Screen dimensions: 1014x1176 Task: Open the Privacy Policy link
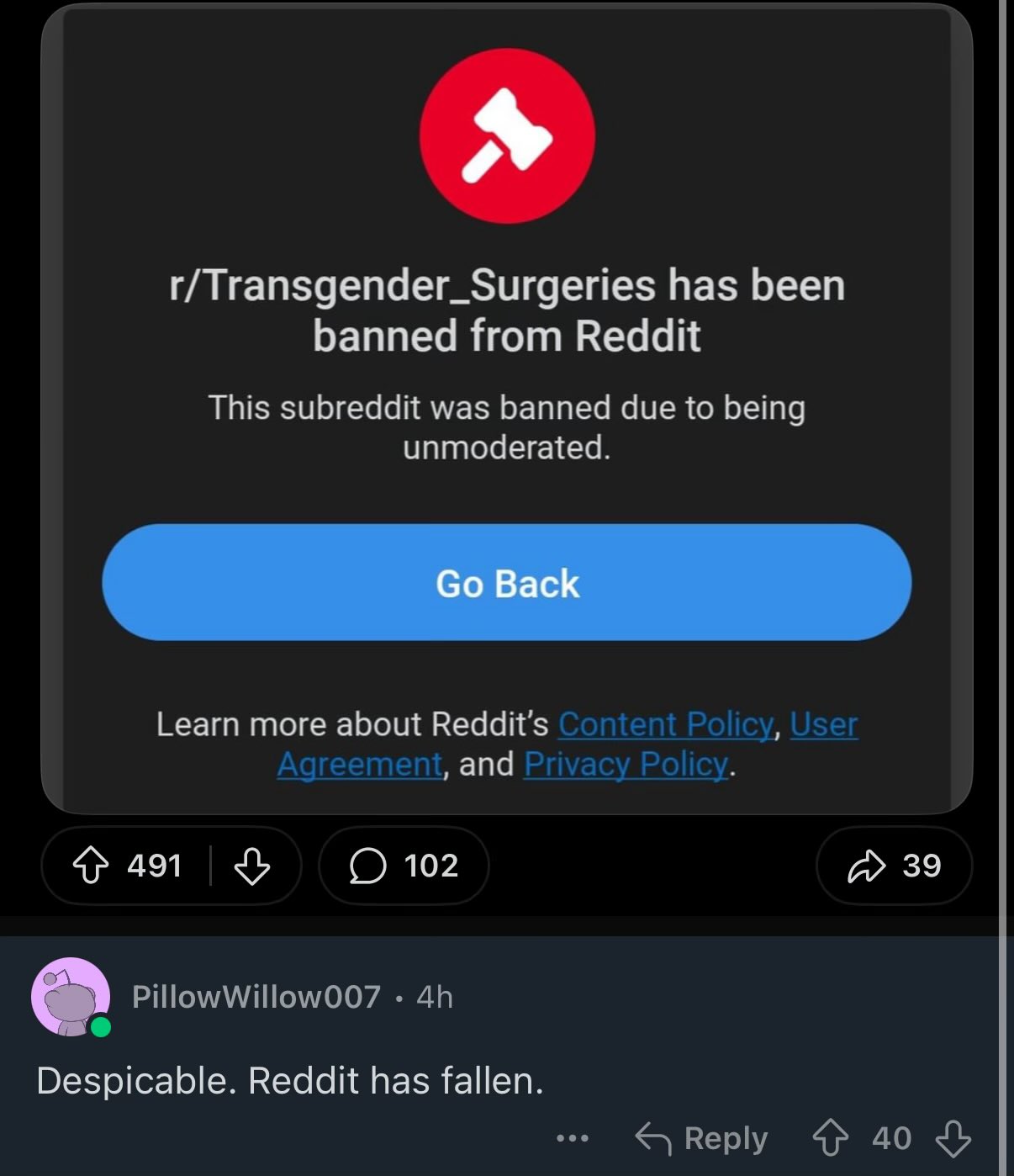click(626, 765)
